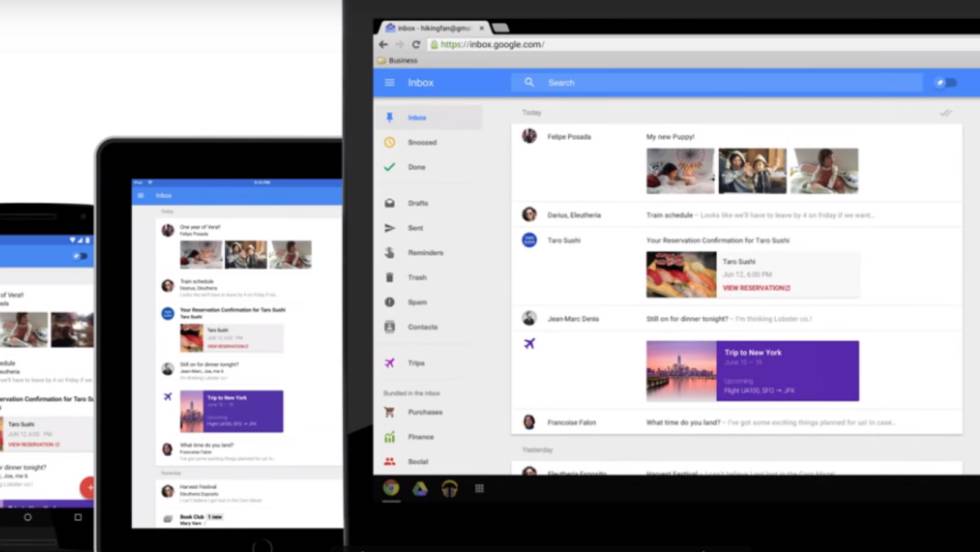Click the Chrome icon on the laptop shelf
This screenshot has width=980, height=552.
(x=391, y=488)
